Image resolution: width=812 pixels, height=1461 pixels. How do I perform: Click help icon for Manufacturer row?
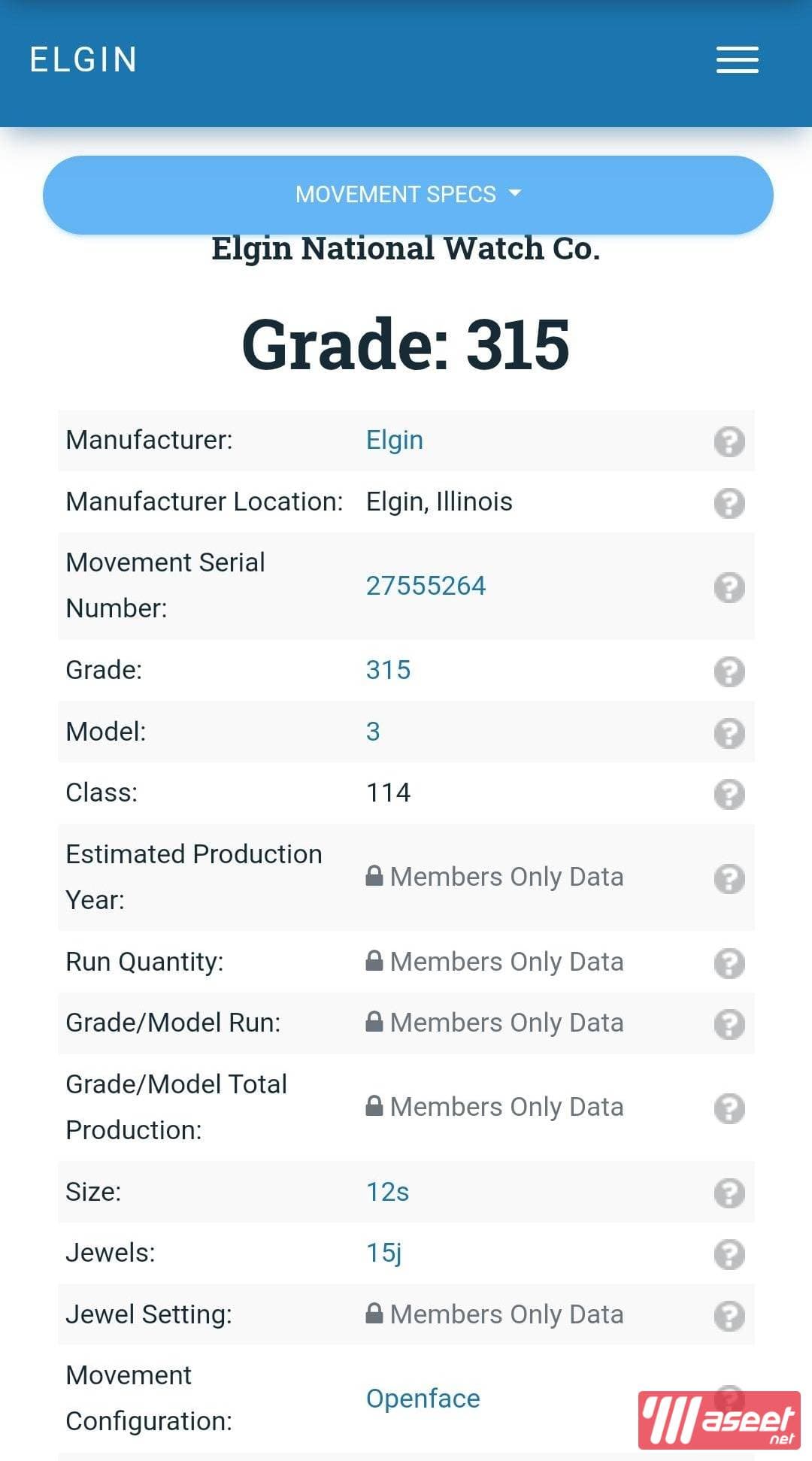[729, 441]
